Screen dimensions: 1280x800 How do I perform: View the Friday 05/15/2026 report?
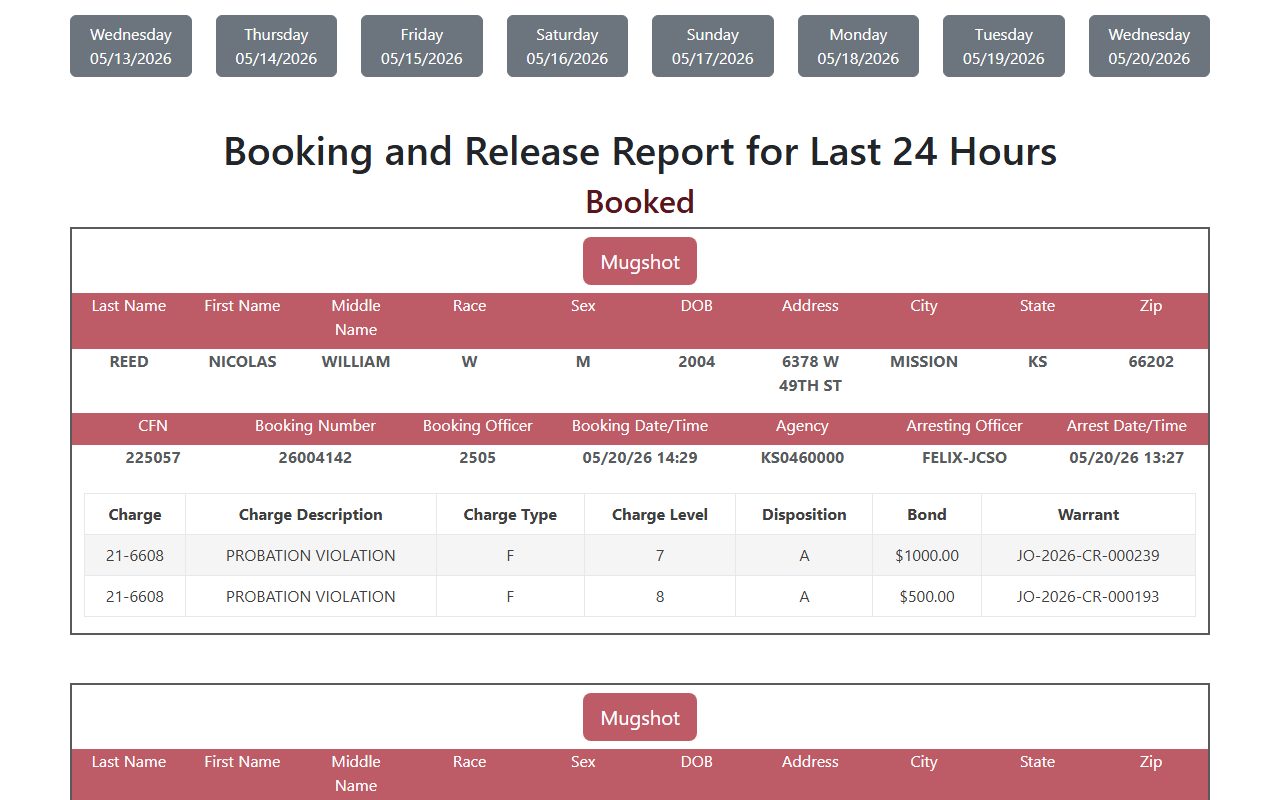pyautogui.click(x=422, y=46)
